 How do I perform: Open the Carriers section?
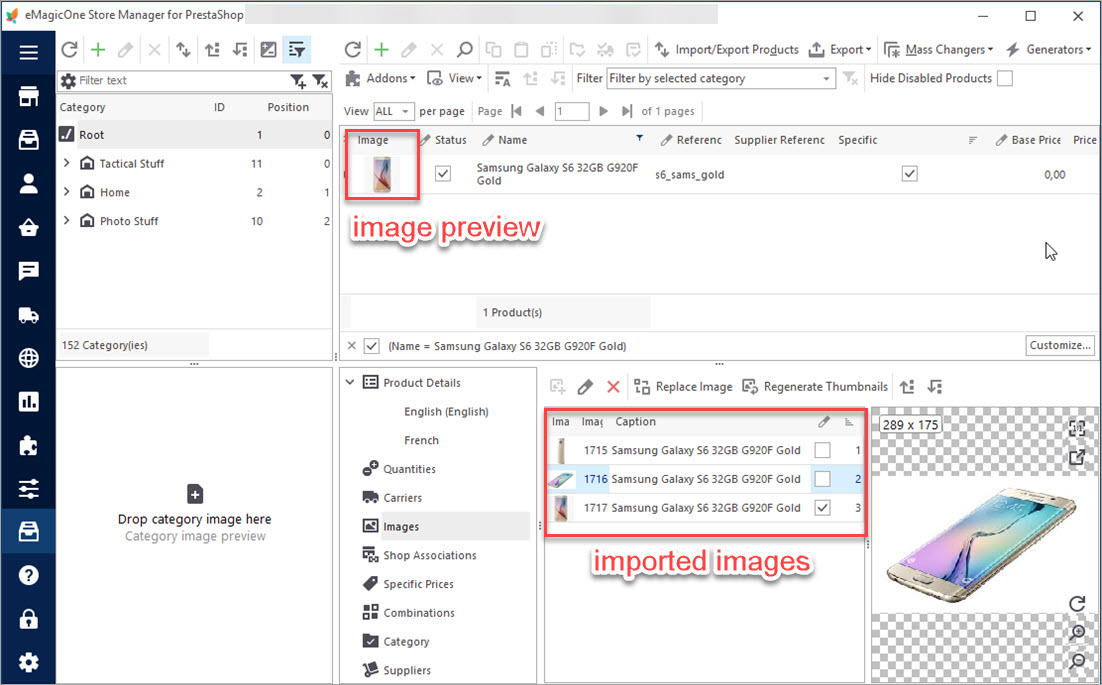pyautogui.click(x=392, y=497)
